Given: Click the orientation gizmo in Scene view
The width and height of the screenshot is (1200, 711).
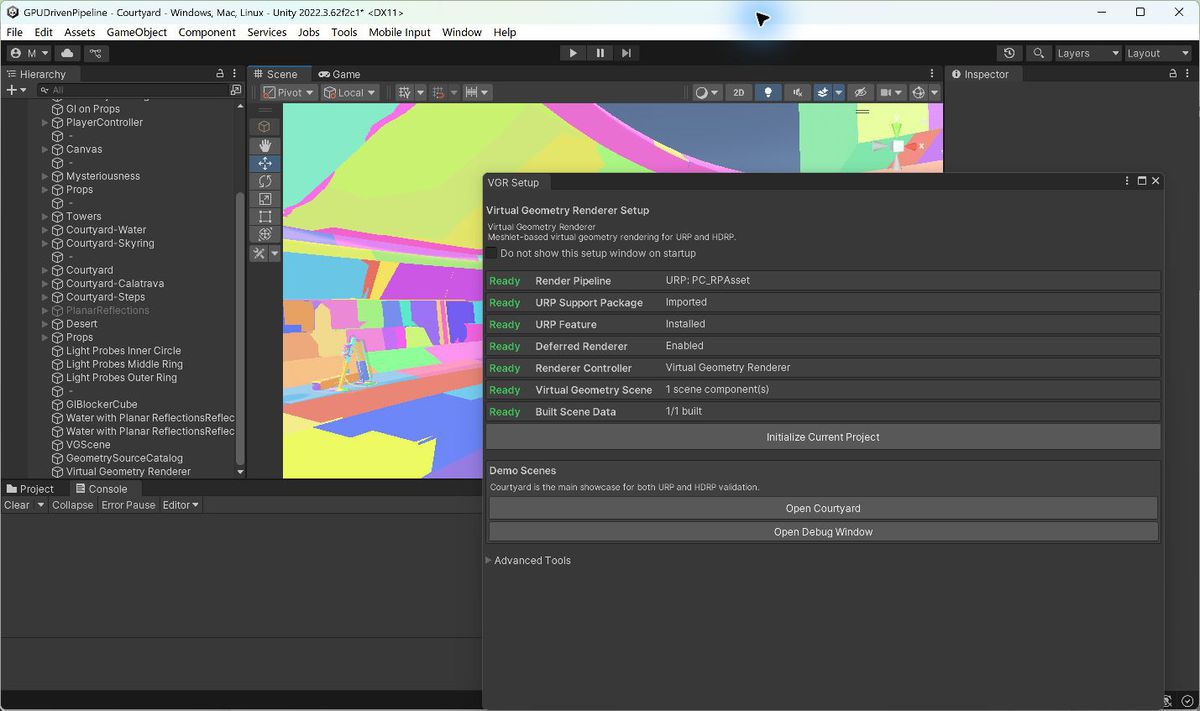Looking at the screenshot, I should [897, 146].
